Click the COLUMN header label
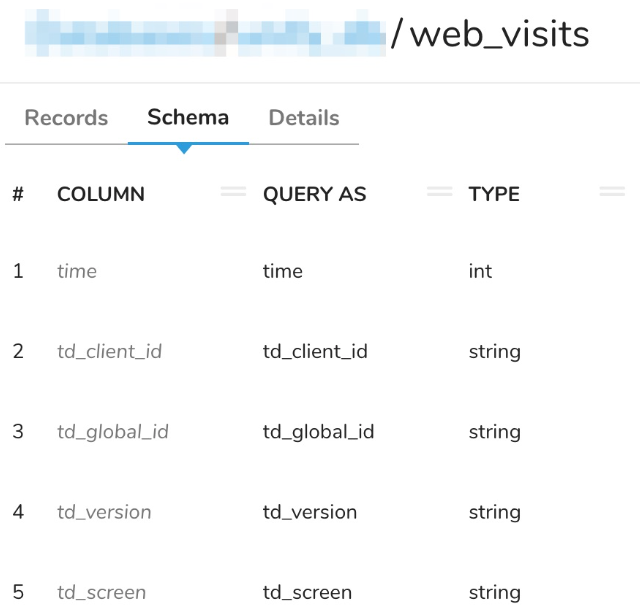This screenshot has width=641, height=613. pos(101,194)
